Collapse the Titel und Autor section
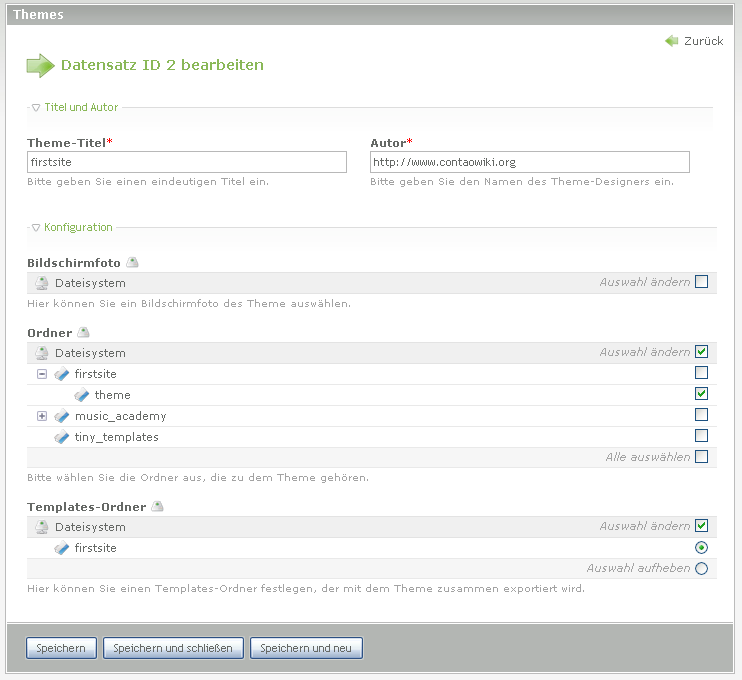Image resolution: width=742 pixels, height=680 pixels. (x=36, y=107)
